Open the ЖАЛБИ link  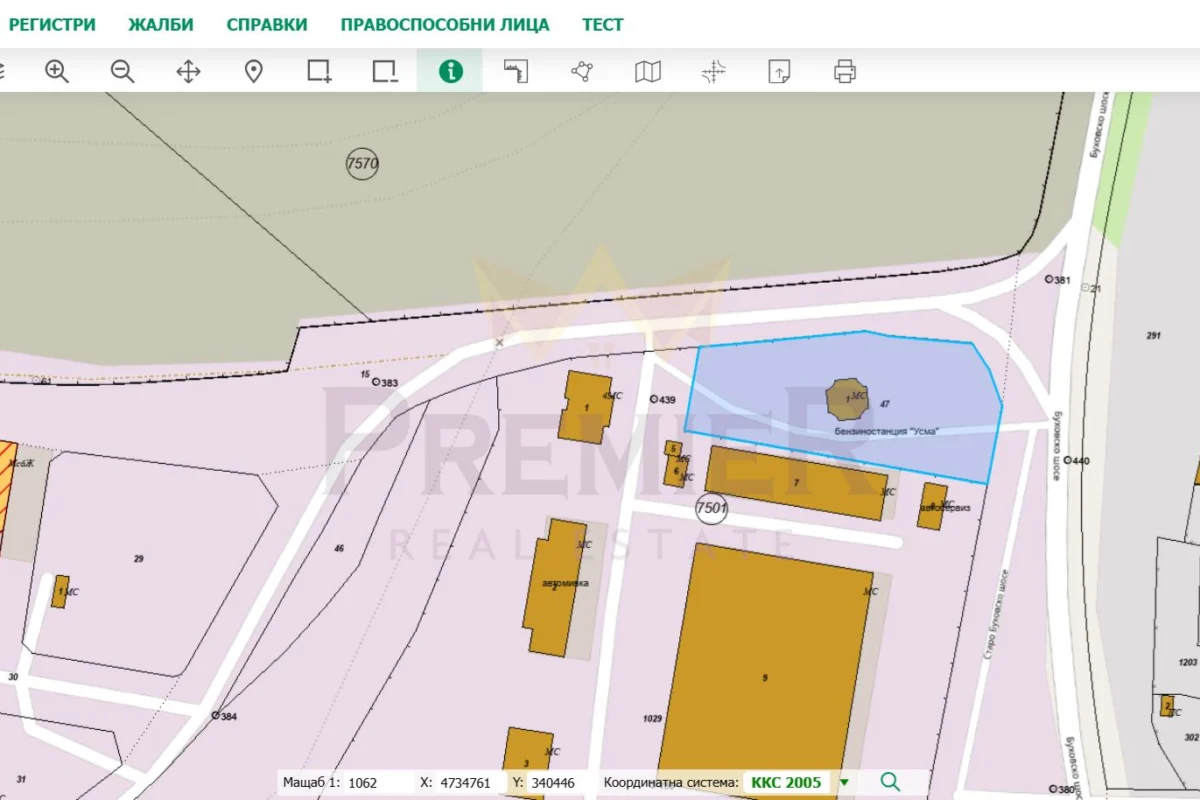161,25
